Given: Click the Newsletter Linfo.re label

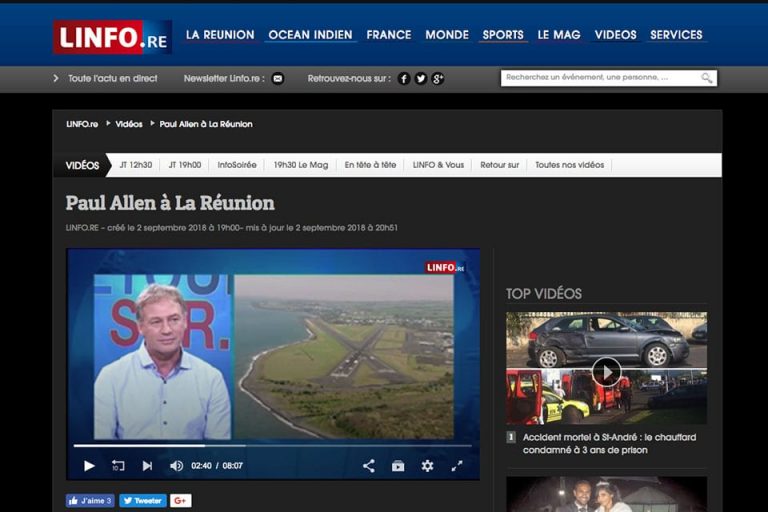Looking at the screenshot, I should coord(224,78).
